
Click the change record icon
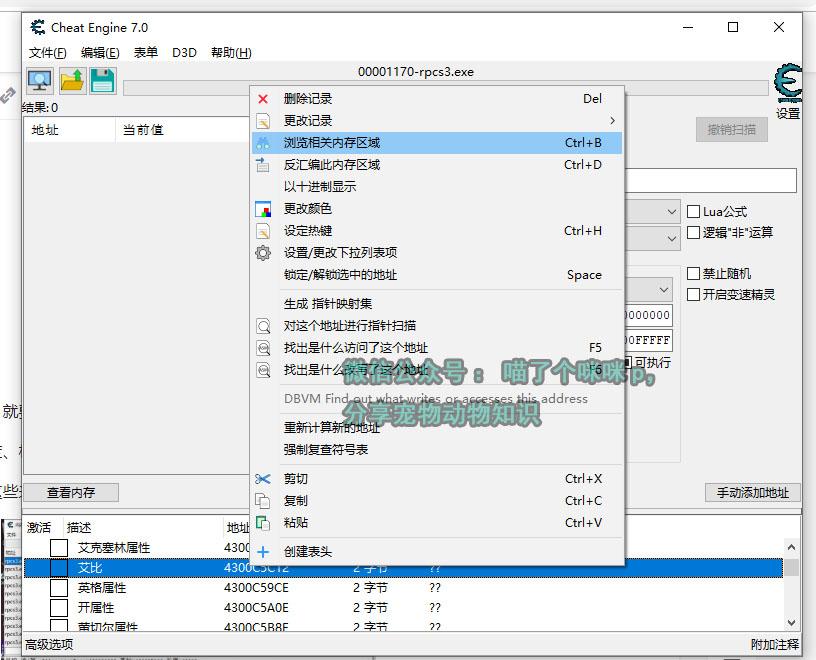263,121
